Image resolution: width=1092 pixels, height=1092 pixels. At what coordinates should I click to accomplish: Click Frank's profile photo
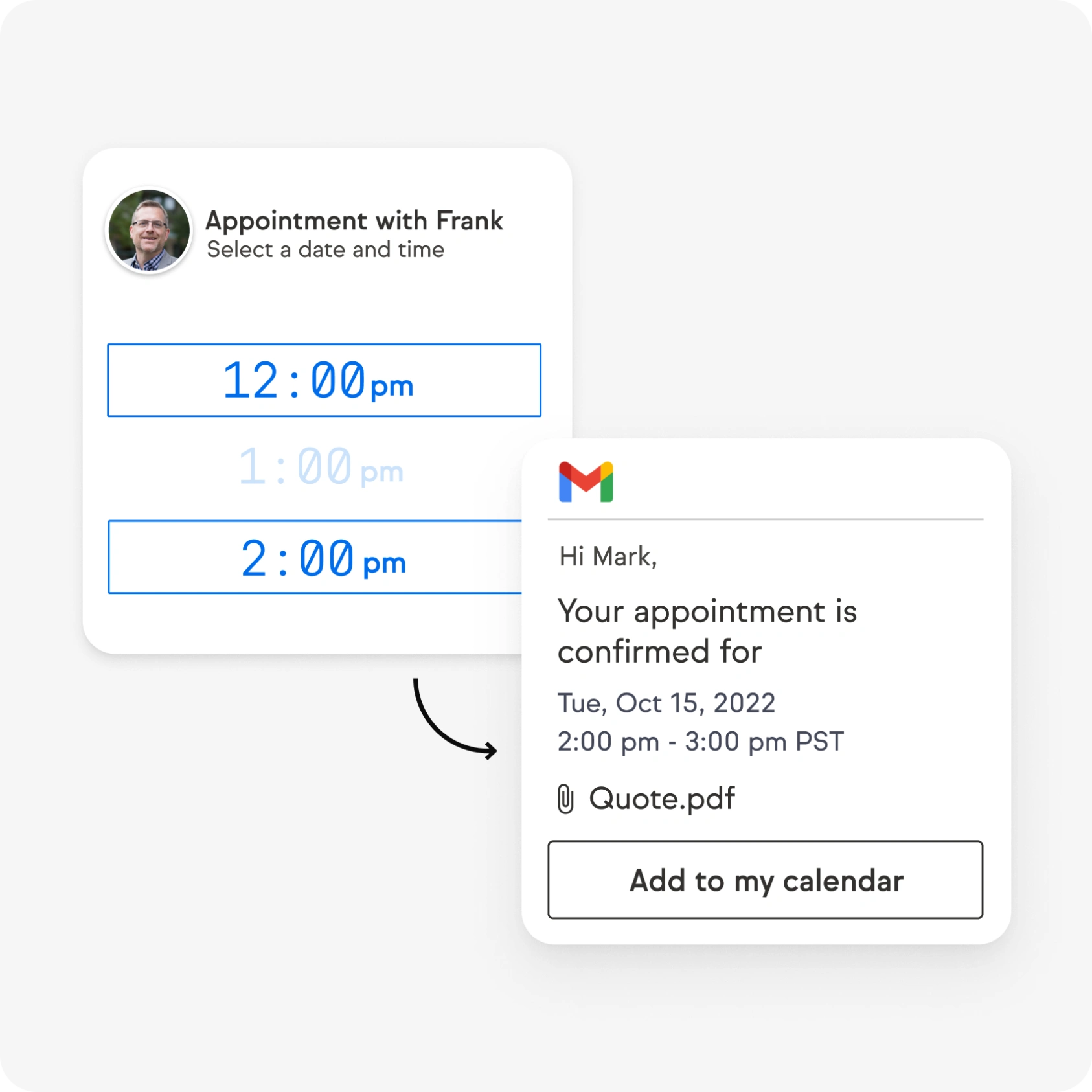(x=149, y=230)
